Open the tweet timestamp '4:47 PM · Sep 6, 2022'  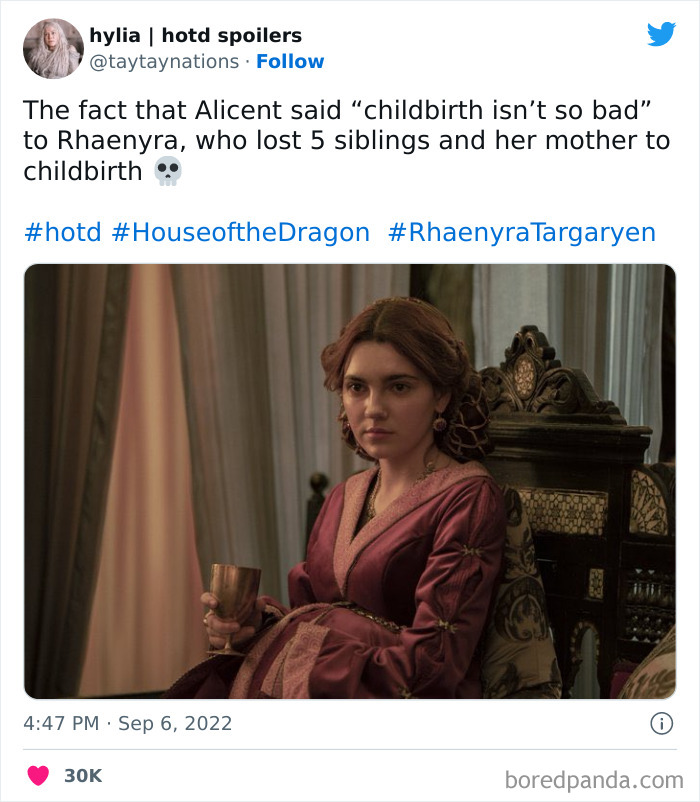[128, 723]
